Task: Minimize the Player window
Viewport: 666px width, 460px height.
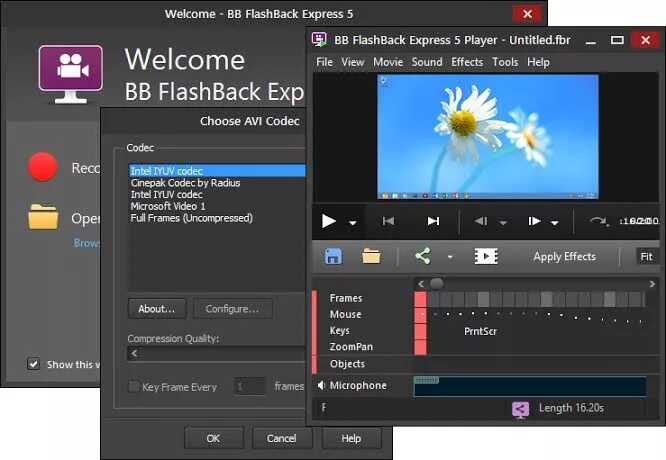Action: pos(590,42)
